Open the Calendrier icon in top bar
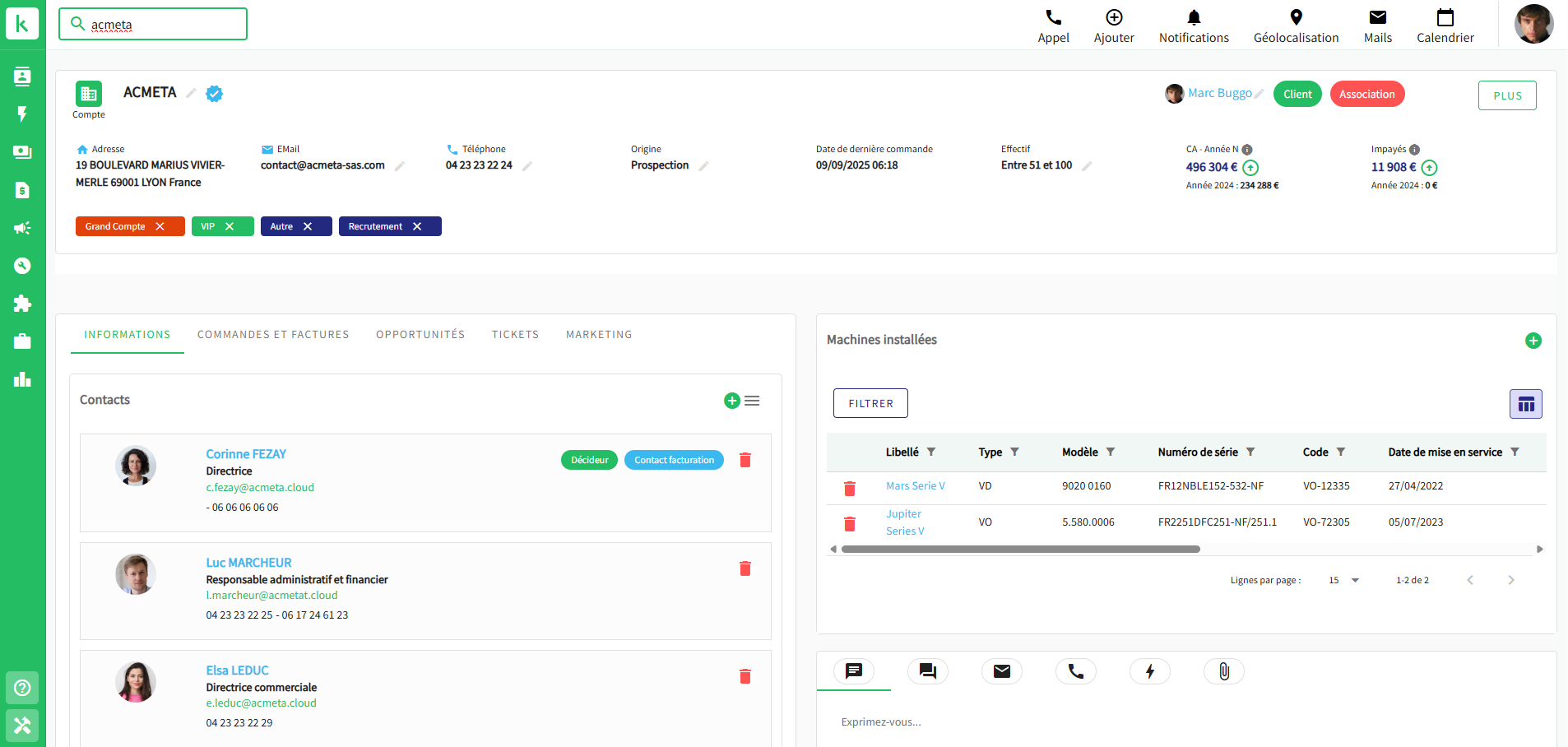 (1445, 18)
